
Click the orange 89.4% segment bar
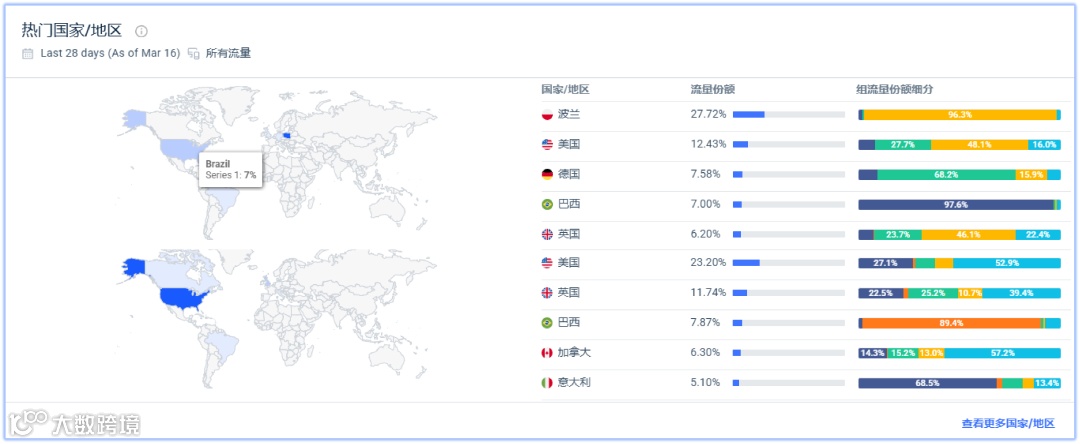pyautogui.click(x=951, y=323)
